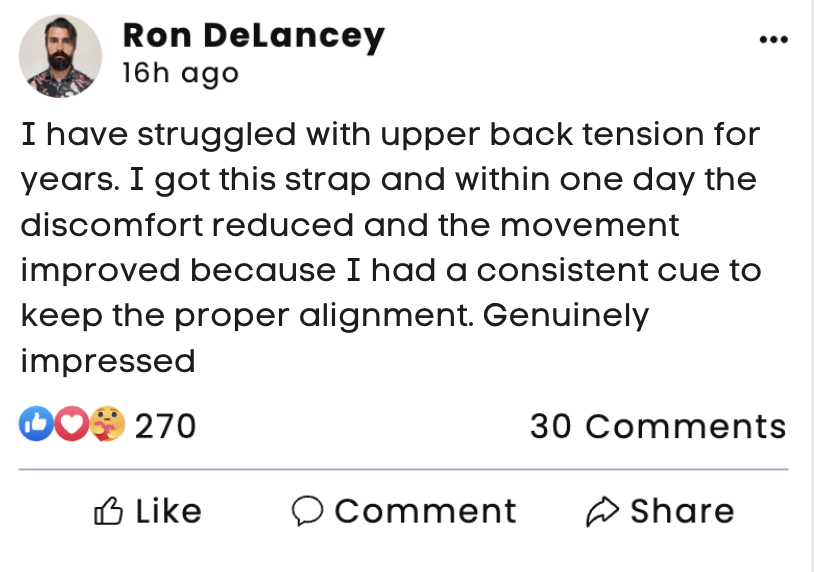Open the Ron DeLancey profile name link
814x572 pixels.
pyautogui.click(x=252, y=37)
